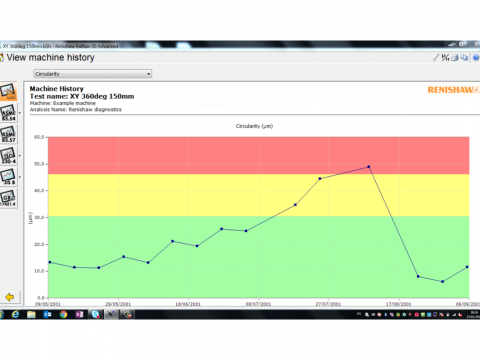Click the lowest data point on the graph

[x=443, y=282]
